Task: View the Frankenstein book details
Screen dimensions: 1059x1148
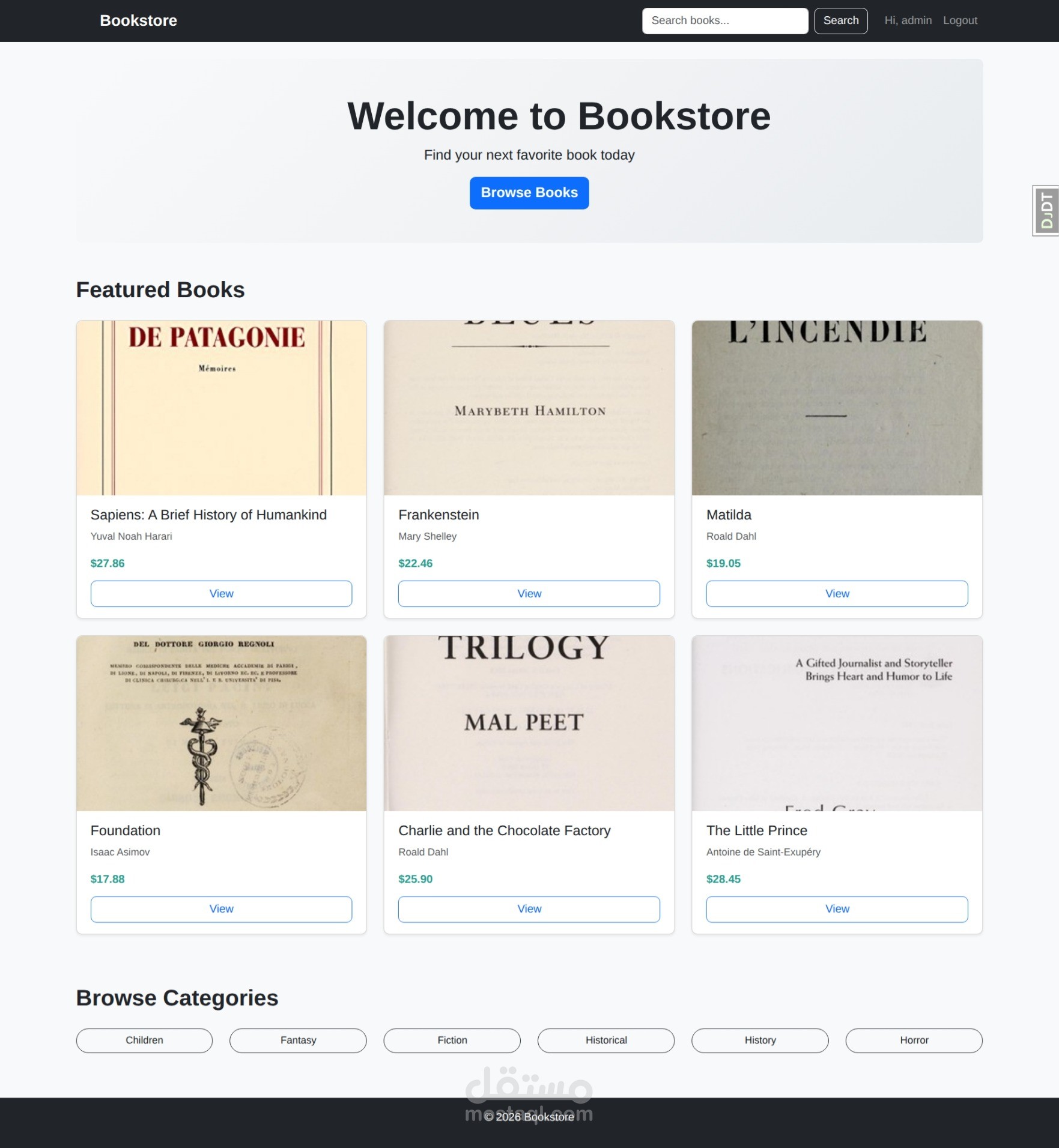Action: [529, 593]
